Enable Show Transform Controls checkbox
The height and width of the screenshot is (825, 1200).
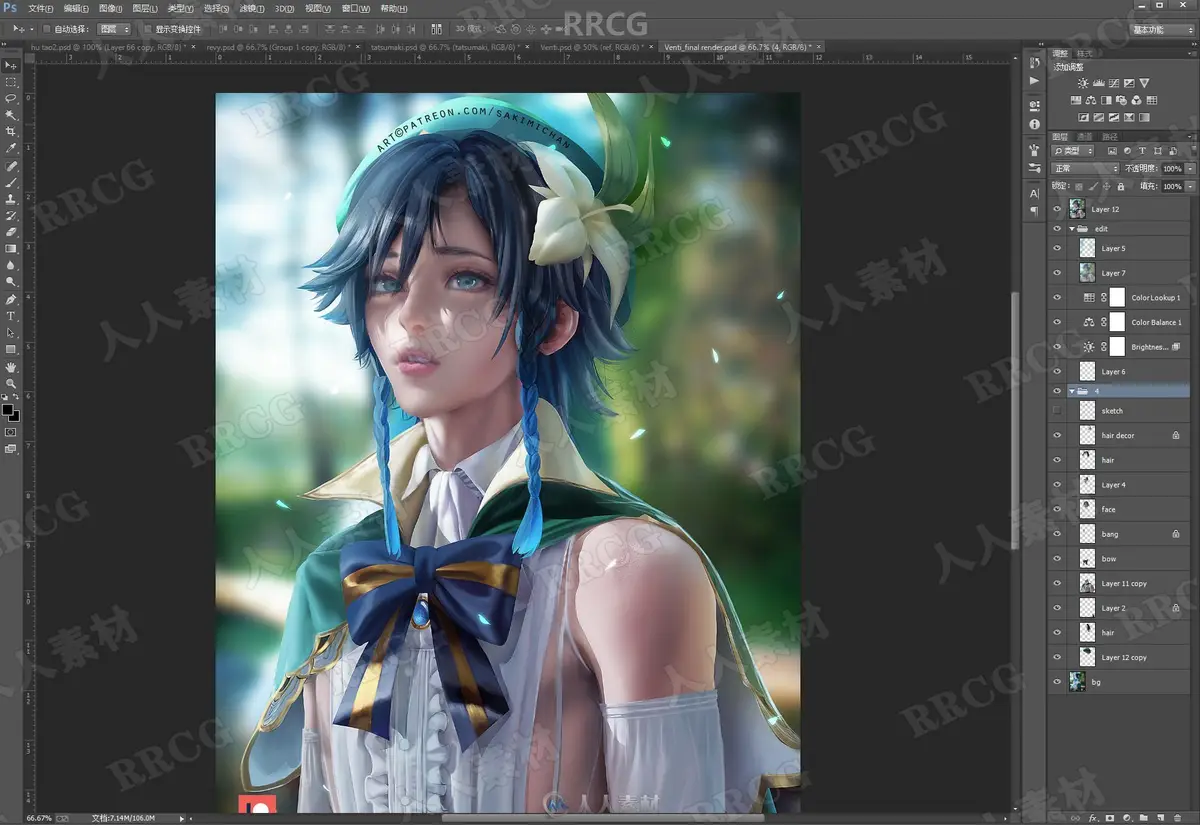point(148,29)
